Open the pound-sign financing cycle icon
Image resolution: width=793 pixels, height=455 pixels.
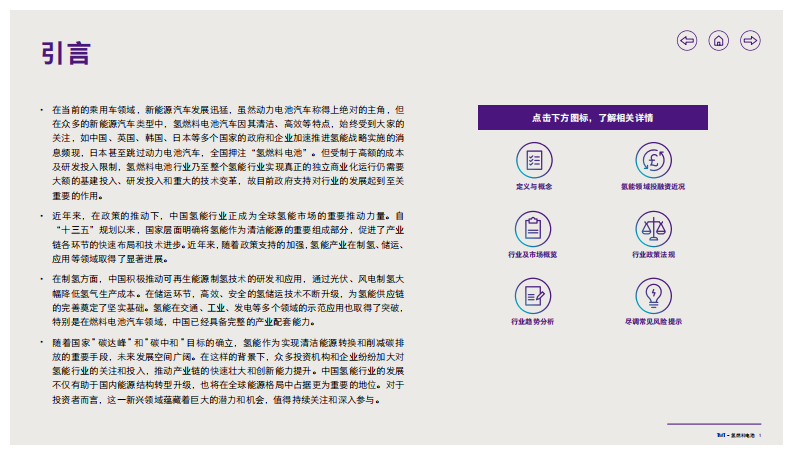(x=653, y=161)
